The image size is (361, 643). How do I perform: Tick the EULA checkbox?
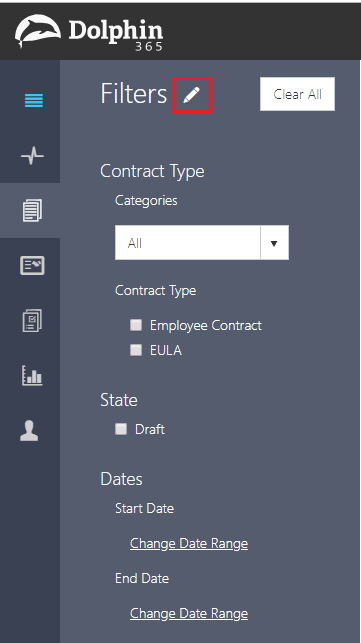coord(136,350)
